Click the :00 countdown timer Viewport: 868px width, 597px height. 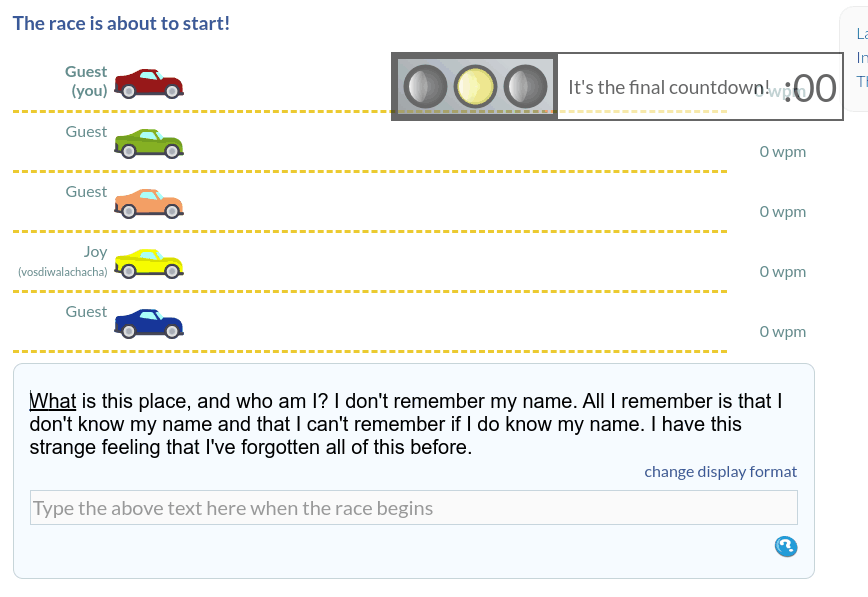tap(811, 88)
